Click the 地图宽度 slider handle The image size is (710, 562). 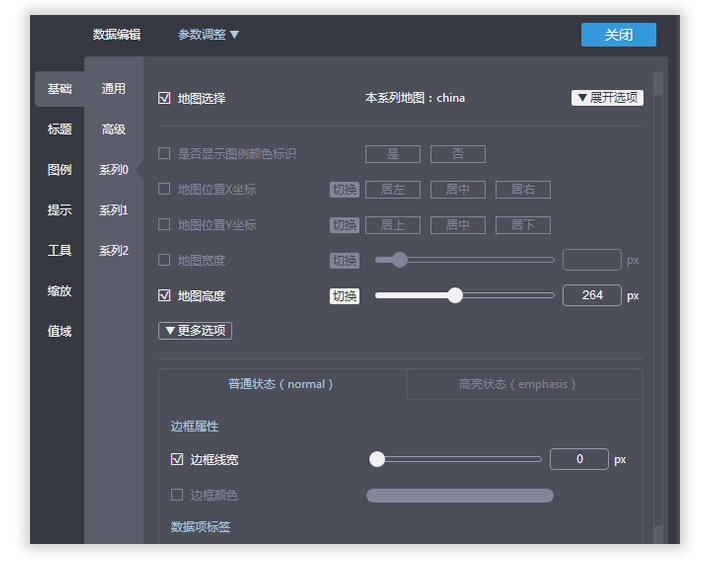(399, 260)
